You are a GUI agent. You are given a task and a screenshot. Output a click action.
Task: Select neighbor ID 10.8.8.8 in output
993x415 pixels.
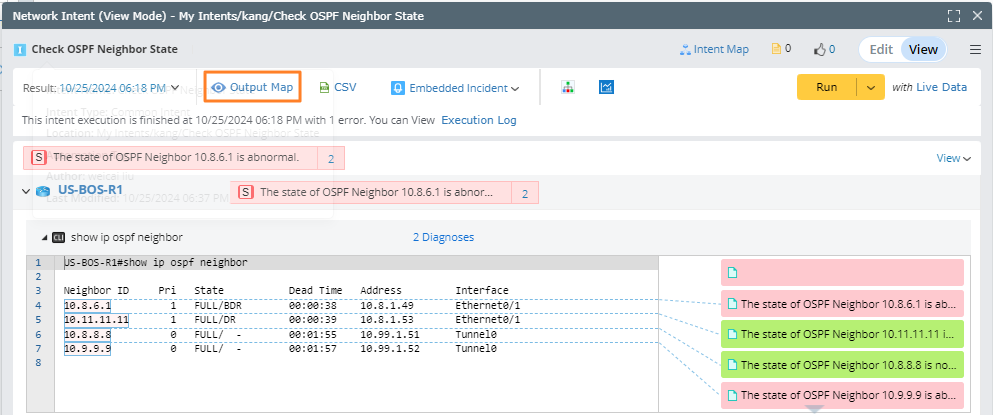point(87,335)
